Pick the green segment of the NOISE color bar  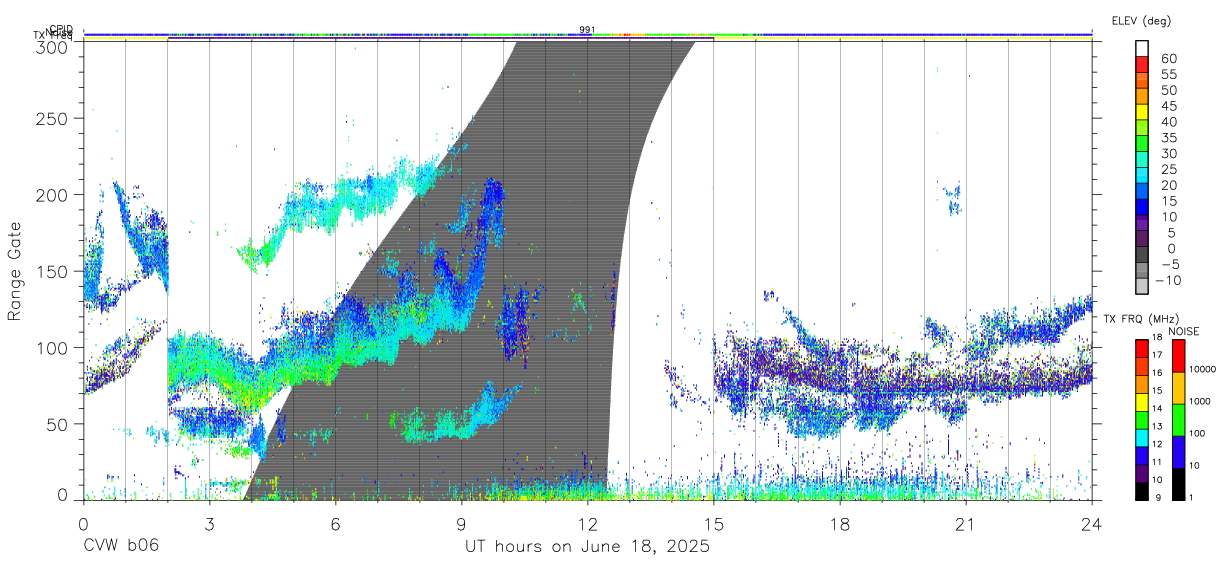tap(1178, 419)
